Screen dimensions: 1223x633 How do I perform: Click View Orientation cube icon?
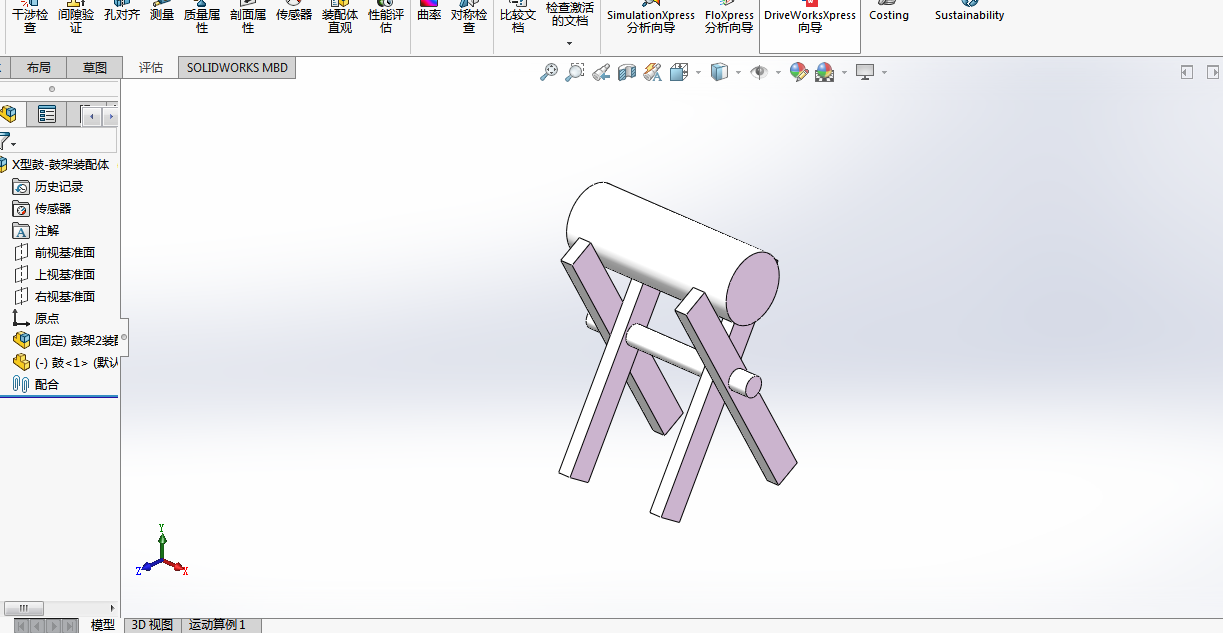coord(679,72)
